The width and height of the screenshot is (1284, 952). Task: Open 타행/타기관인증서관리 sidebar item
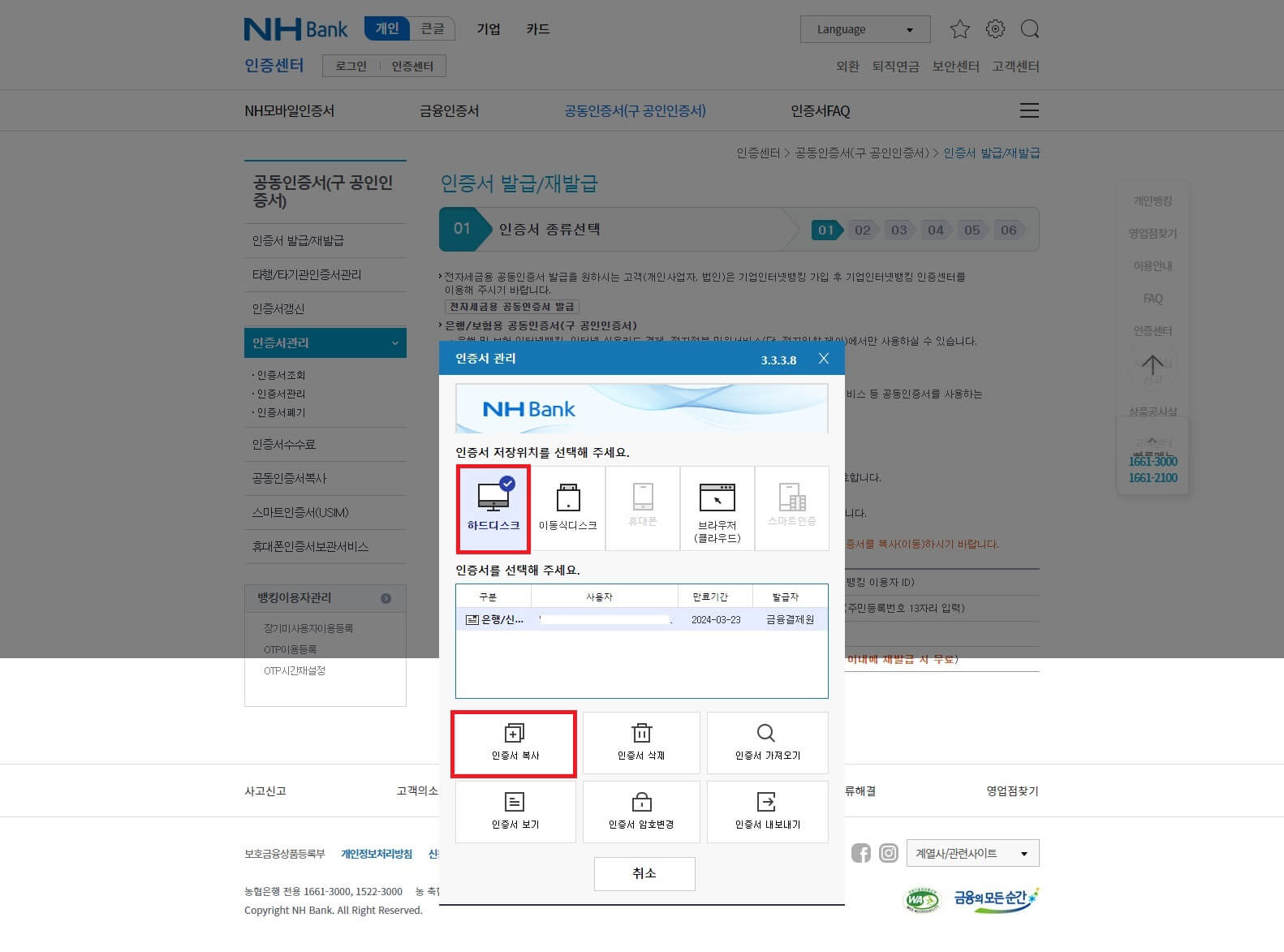coord(325,274)
